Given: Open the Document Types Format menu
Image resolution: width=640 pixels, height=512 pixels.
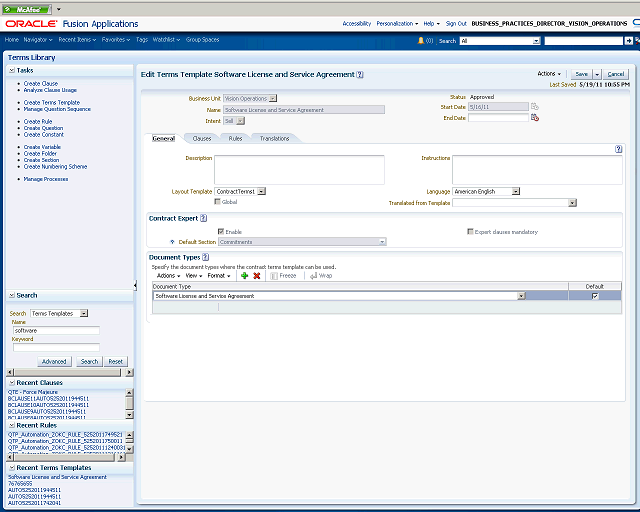Looking at the screenshot, I should (219, 276).
